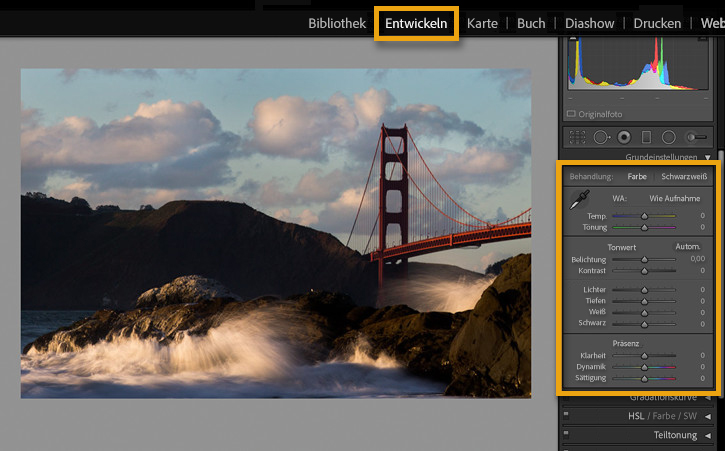Switch to the Karte module
This screenshot has height=451, width=725.
[x=482, y=23]
